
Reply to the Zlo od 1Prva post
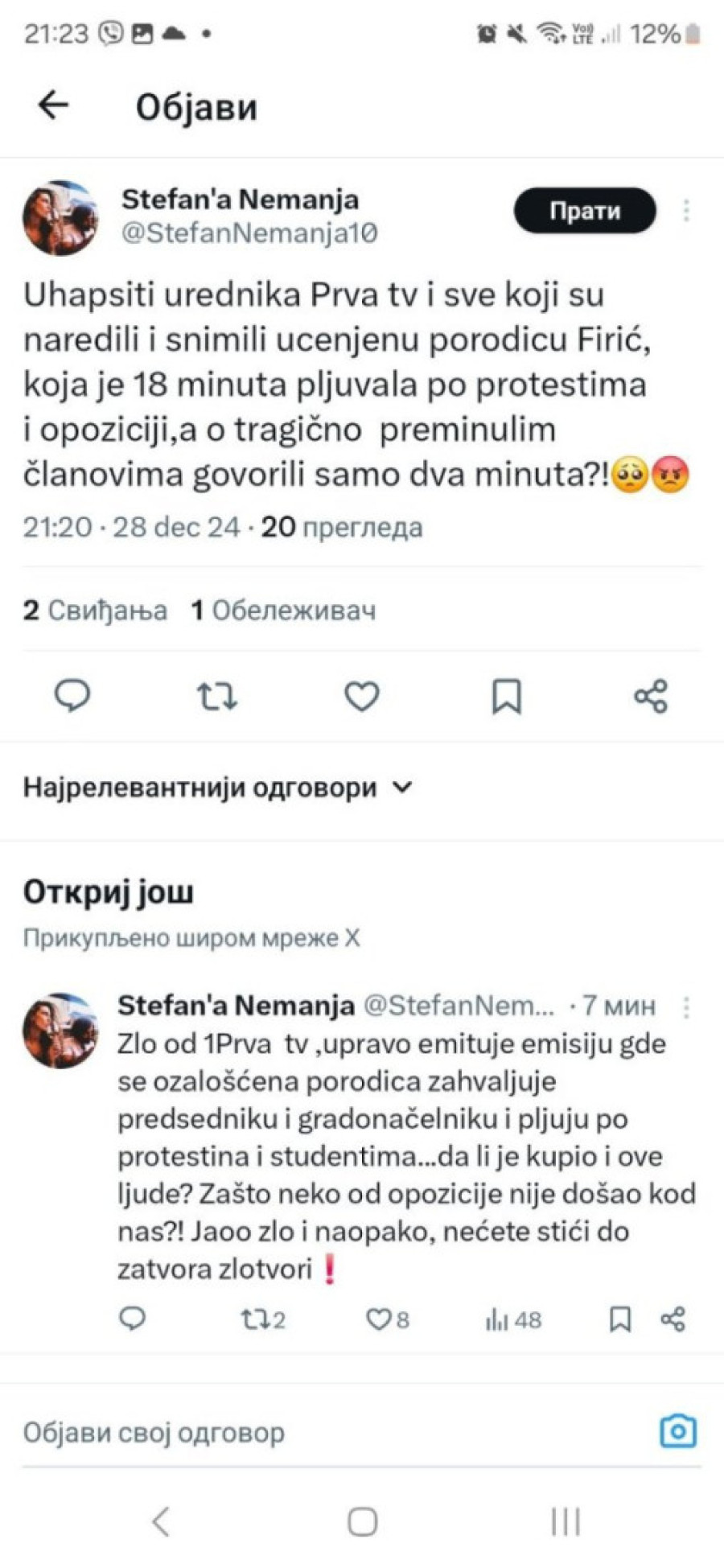[133, 1319]
